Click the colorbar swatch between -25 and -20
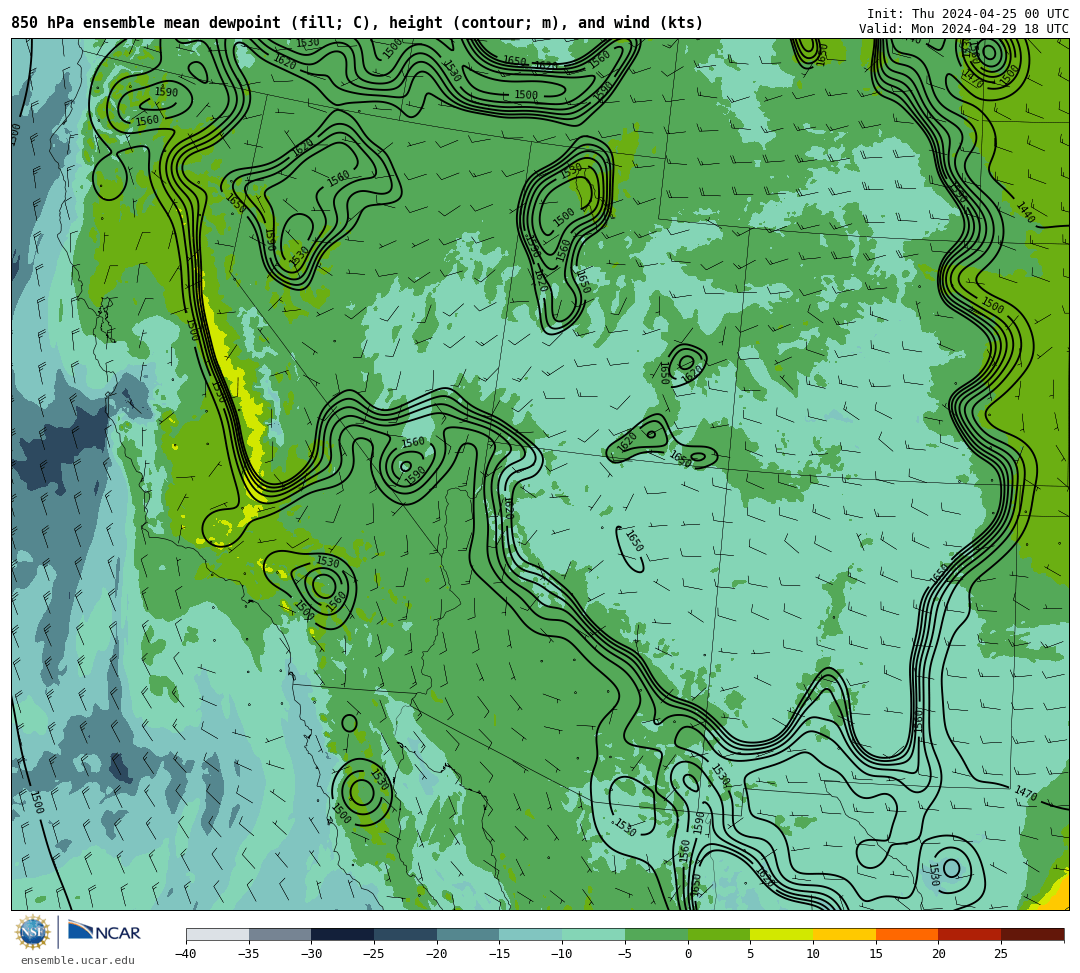 (405, 934)
